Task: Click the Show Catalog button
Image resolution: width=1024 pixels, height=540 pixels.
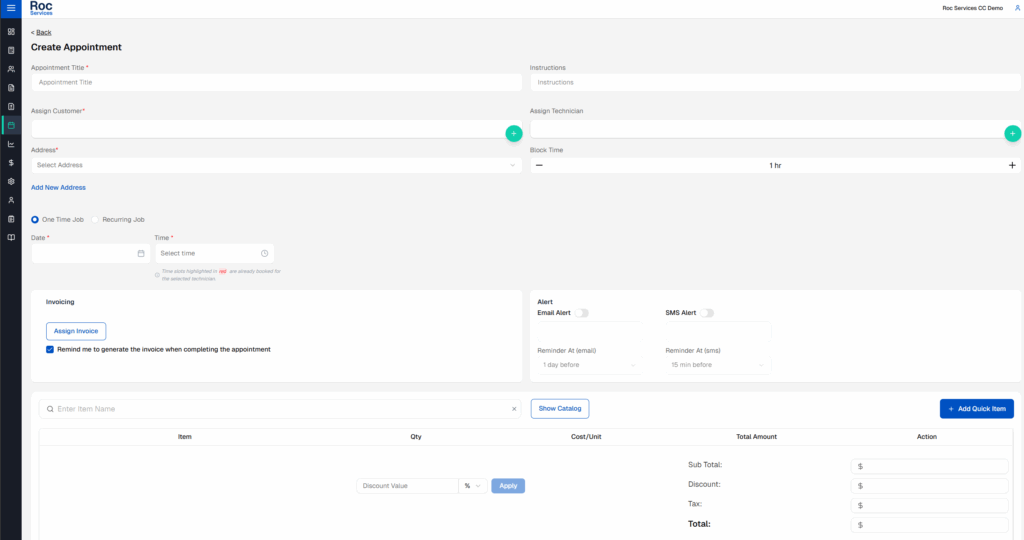Action: click(x=560, y=409)
